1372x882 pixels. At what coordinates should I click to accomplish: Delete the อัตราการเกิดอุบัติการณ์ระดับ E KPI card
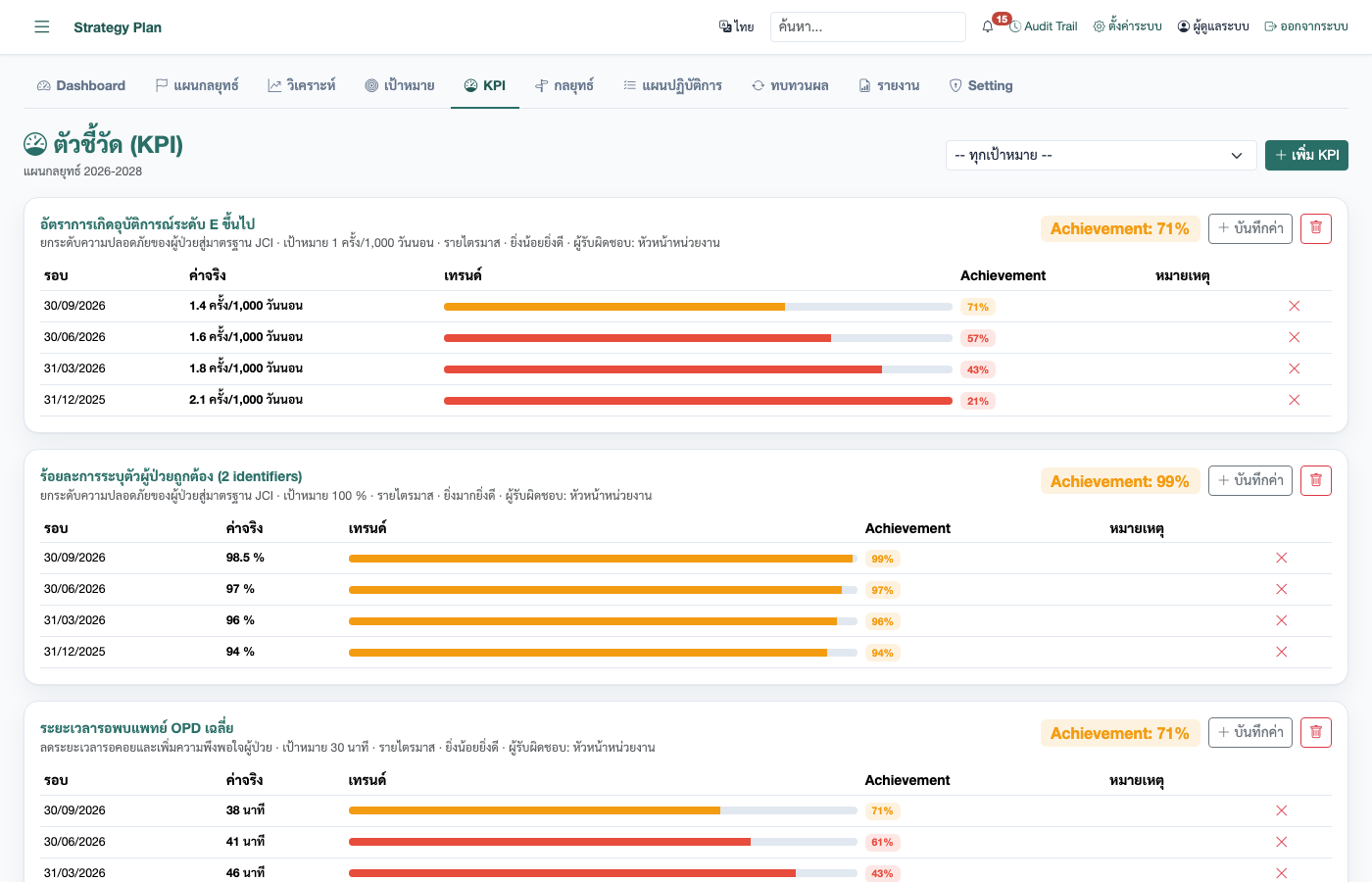click(1316, 228)
